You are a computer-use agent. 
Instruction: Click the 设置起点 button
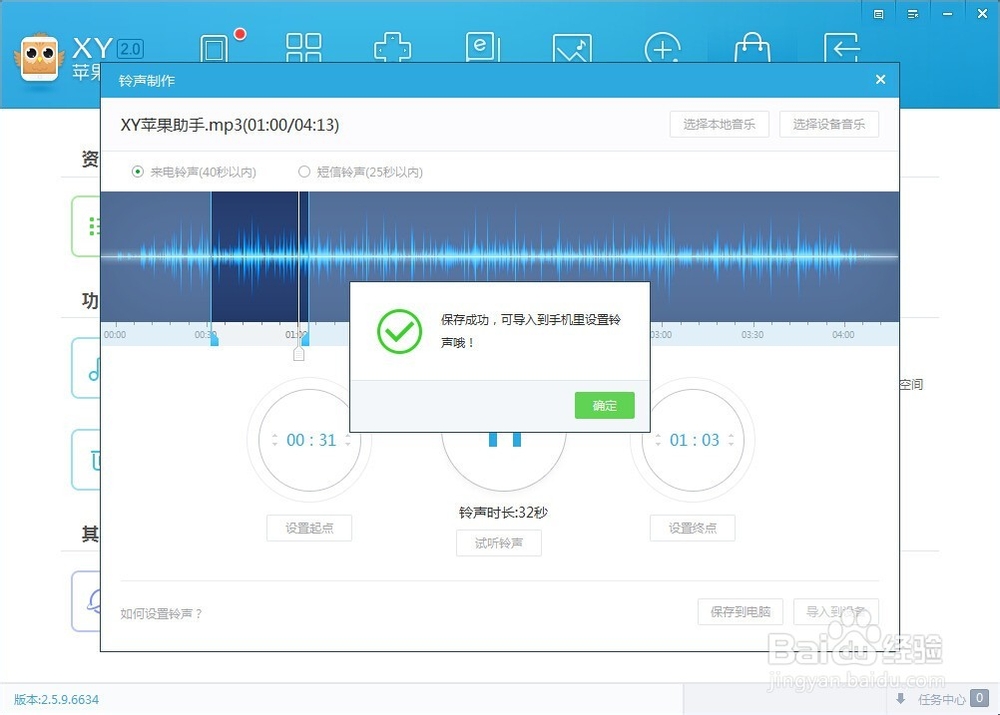tap(309, 528)
